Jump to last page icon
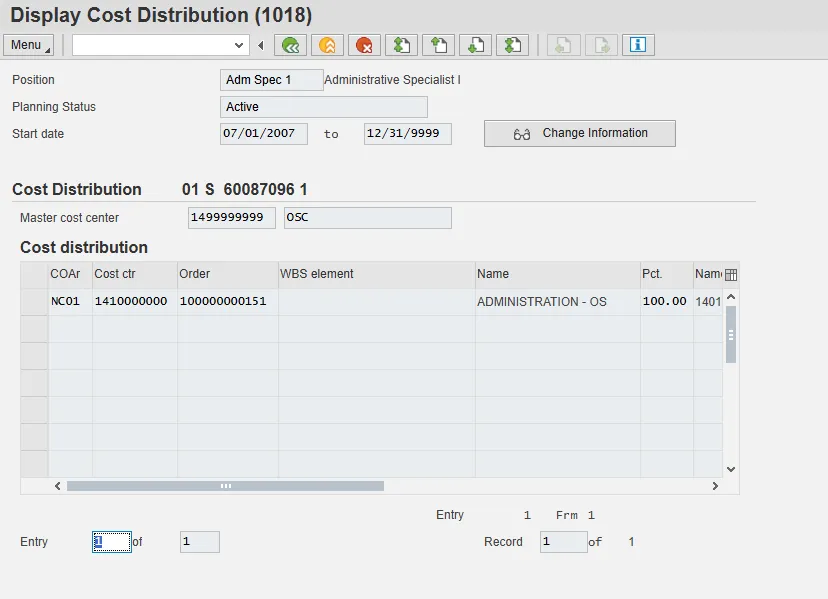Viewport: 828px width, 599px height. (x=513, y=45)
